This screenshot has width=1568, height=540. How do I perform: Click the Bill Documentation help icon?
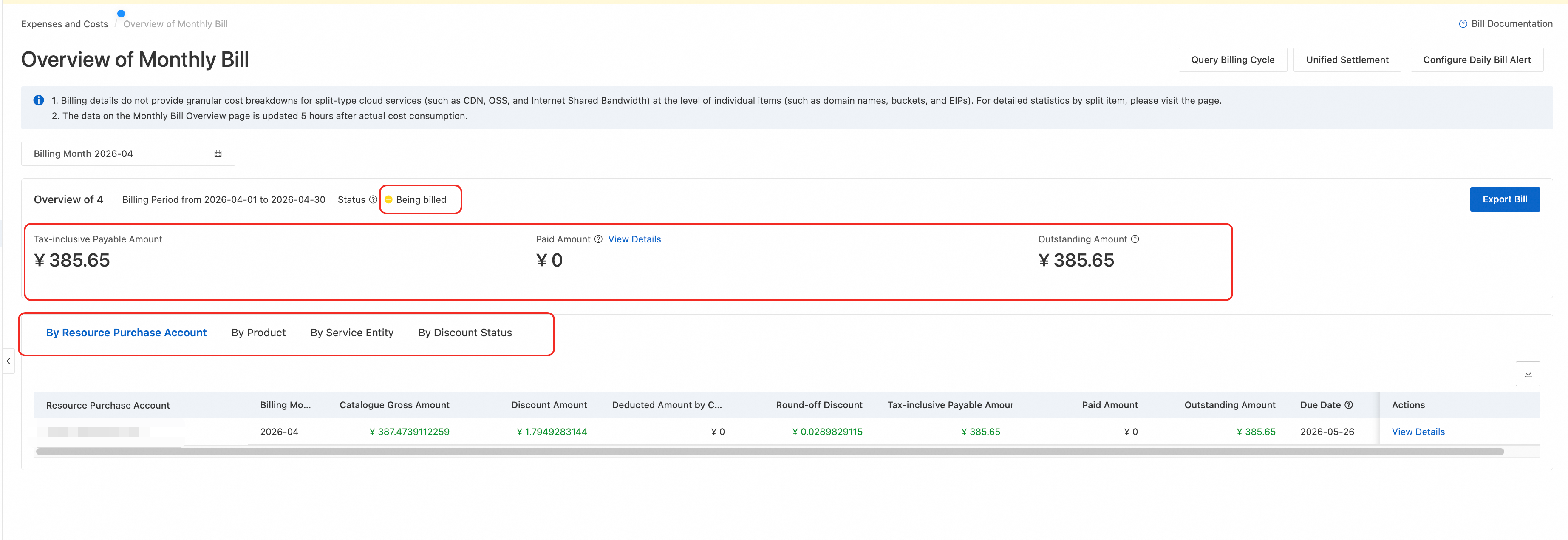[1463, 24]
